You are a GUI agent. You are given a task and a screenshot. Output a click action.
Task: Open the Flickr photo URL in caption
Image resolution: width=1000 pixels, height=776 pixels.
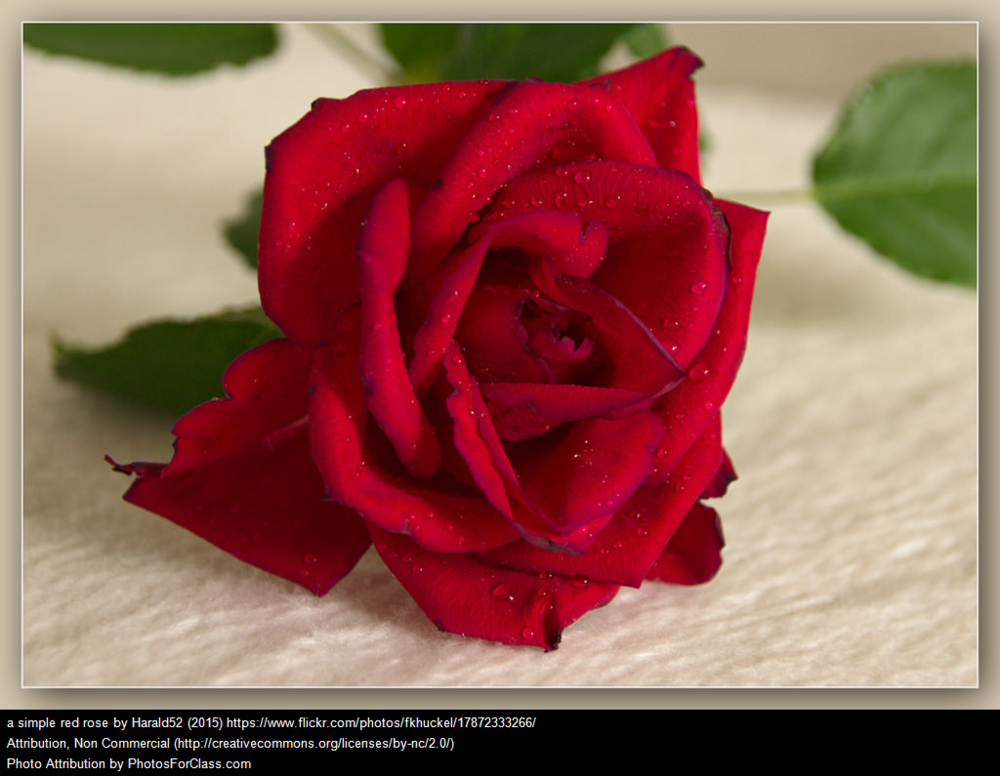pos(380,722)
